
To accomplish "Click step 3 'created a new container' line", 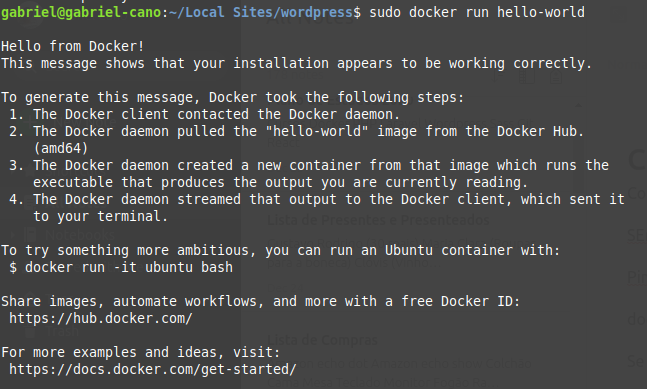I will (x=309, y=165).
